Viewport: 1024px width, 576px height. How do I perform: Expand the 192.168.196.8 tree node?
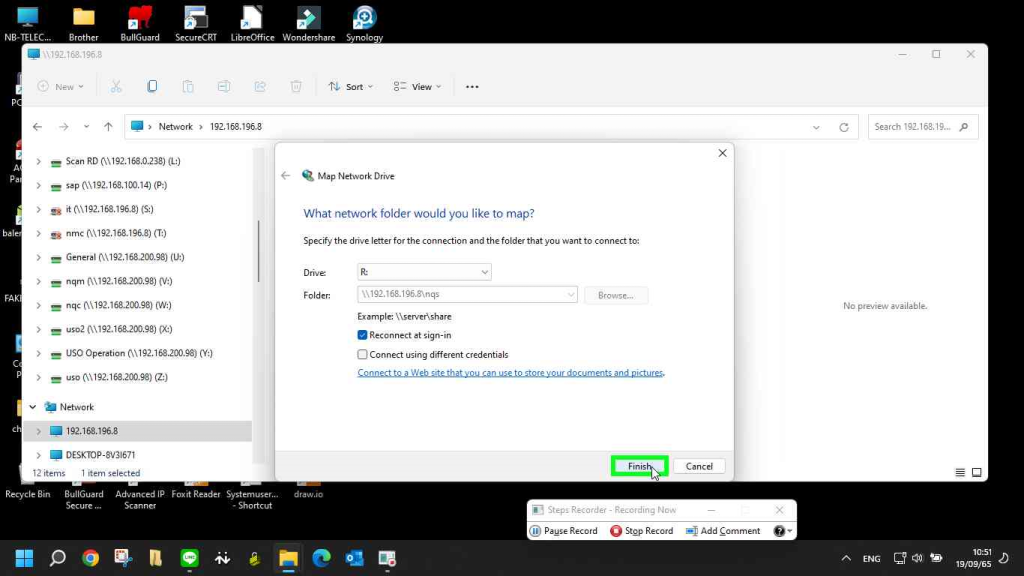point(39,431)
